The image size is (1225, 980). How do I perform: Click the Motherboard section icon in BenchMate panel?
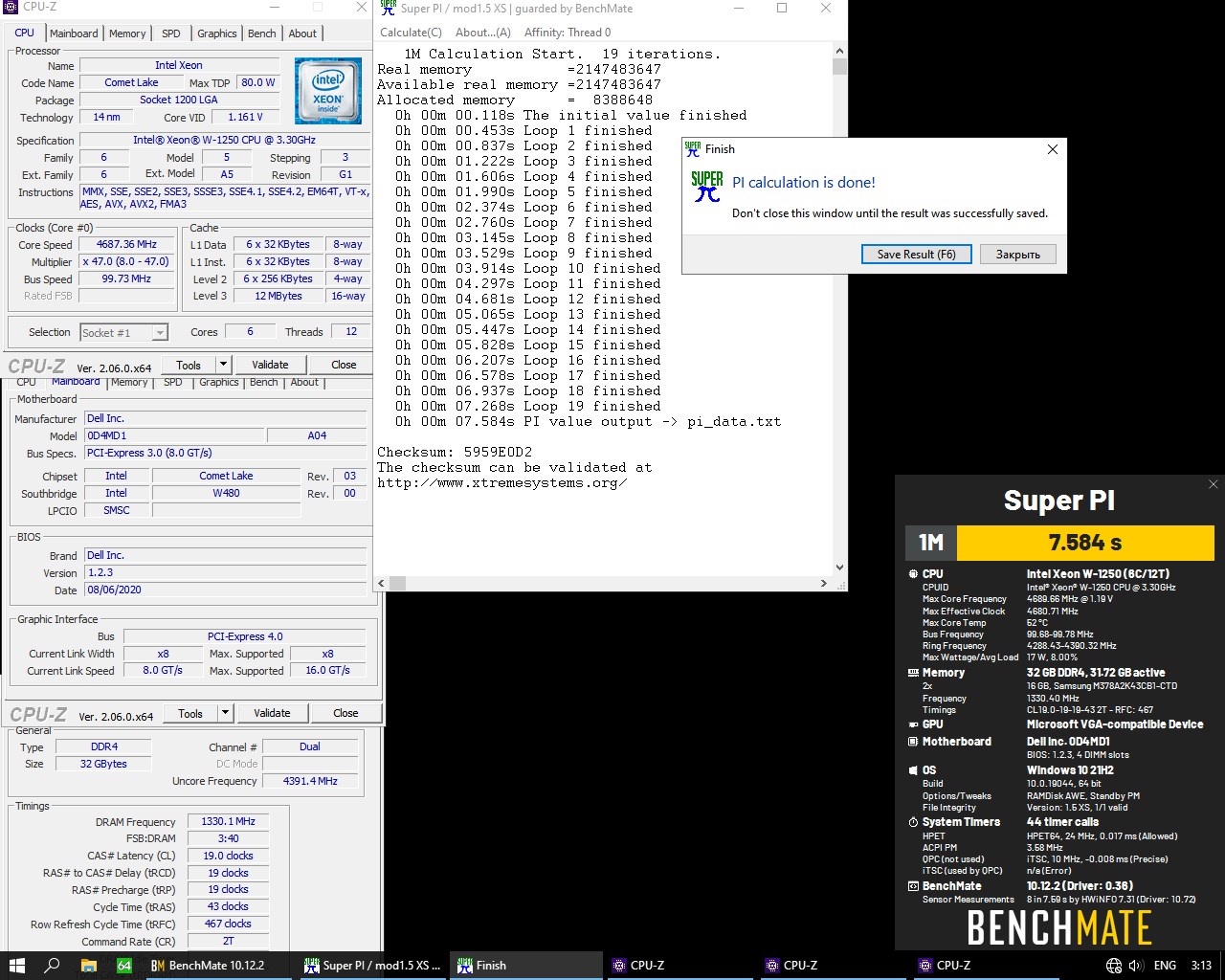[913, 742]
